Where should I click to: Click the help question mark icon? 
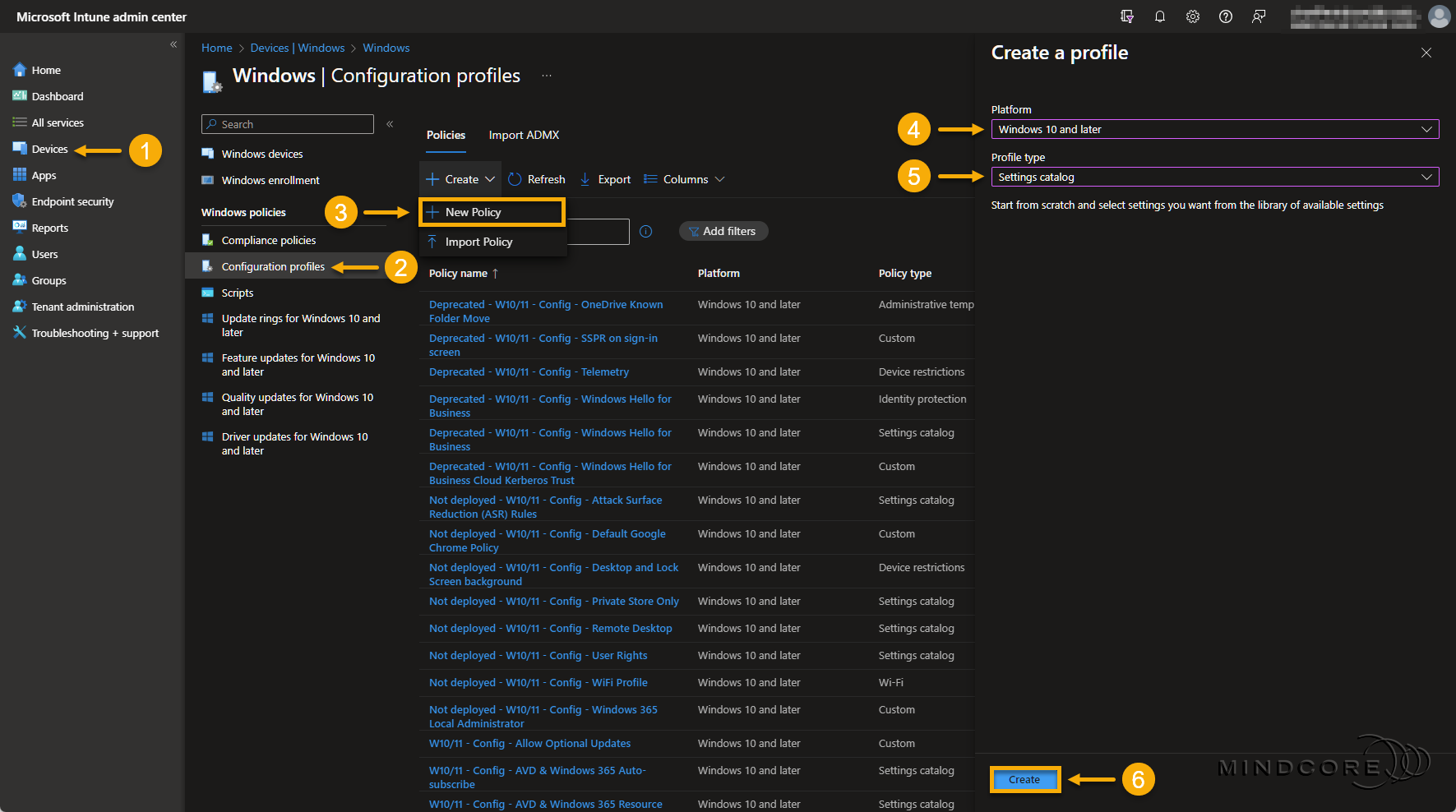(x=1225, y=16)
